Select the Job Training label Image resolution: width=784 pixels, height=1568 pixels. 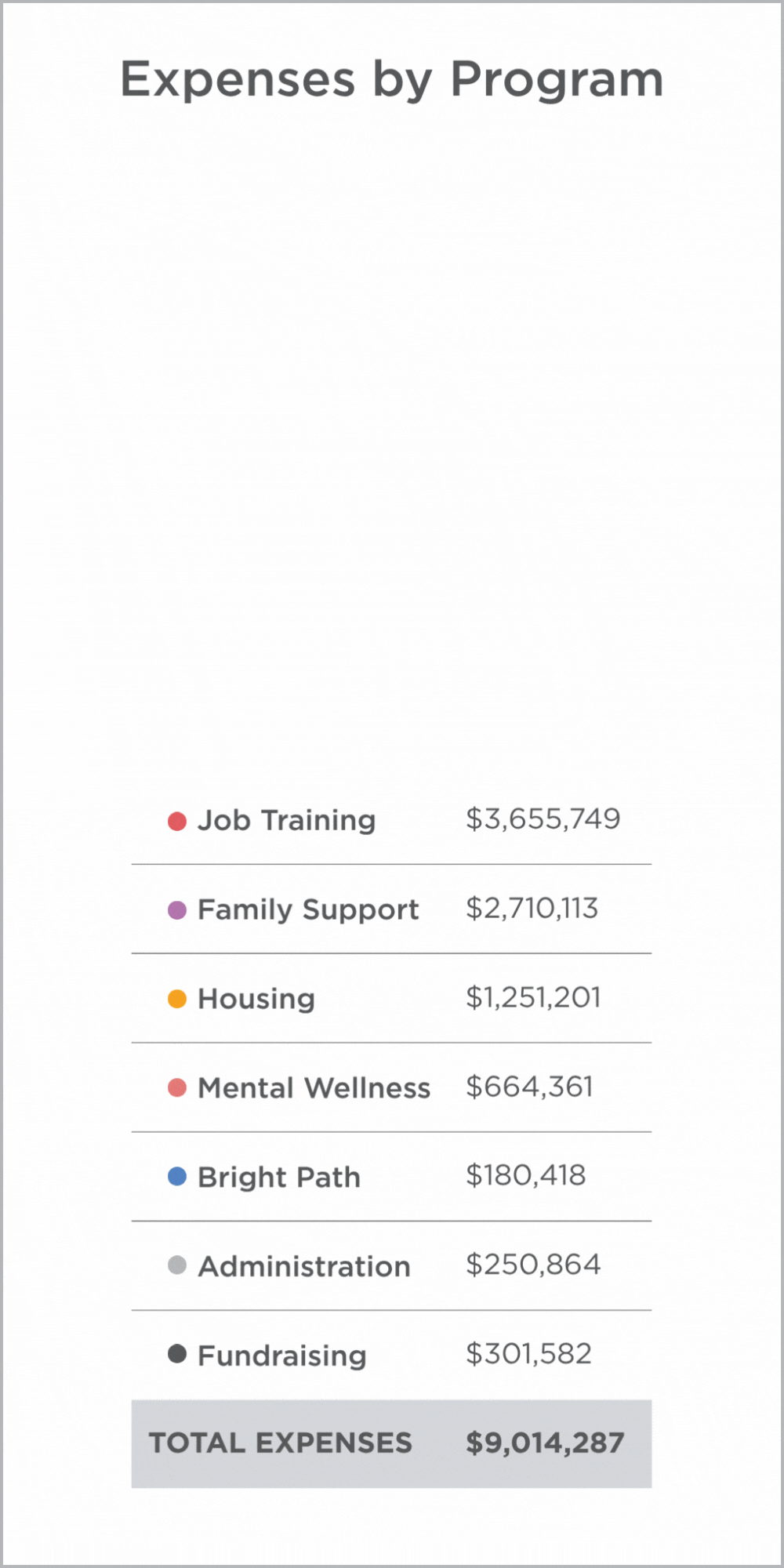click(286, 821)
